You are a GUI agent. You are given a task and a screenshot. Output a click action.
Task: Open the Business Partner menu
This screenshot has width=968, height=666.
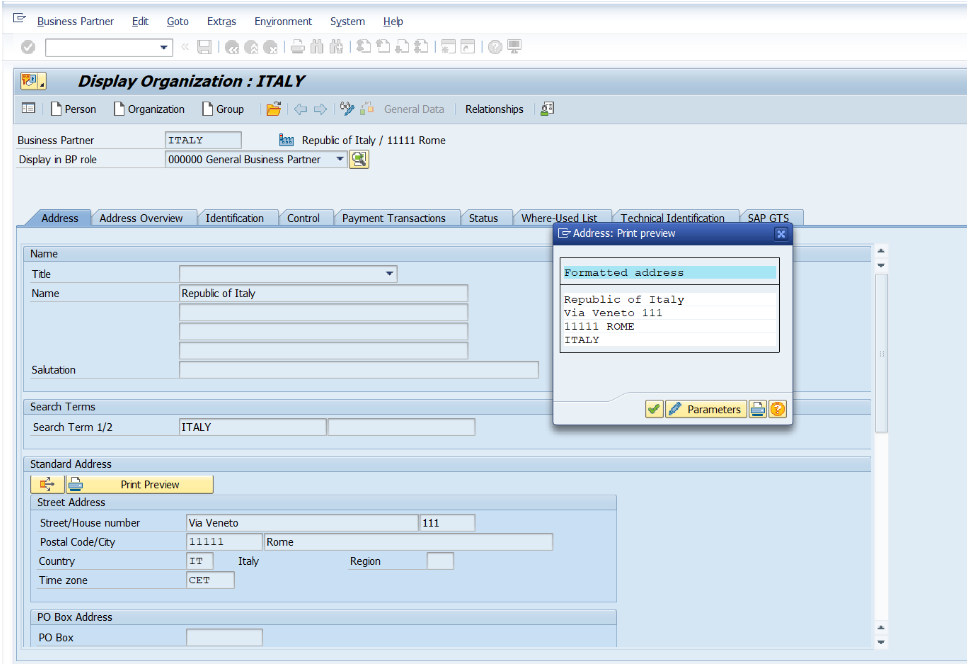click(x=75, y=21)
